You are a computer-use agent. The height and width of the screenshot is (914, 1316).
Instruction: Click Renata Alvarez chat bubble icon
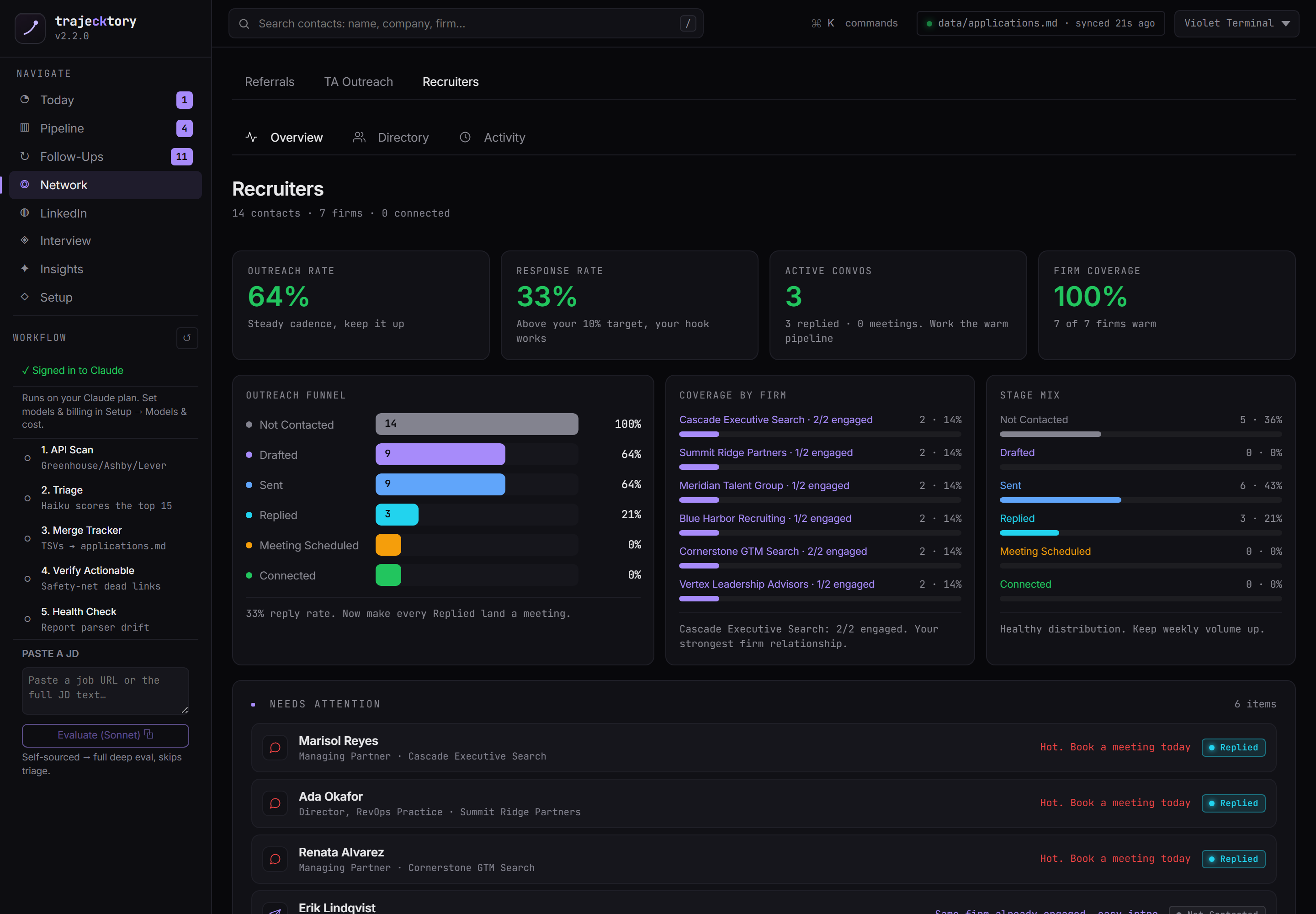275,859
